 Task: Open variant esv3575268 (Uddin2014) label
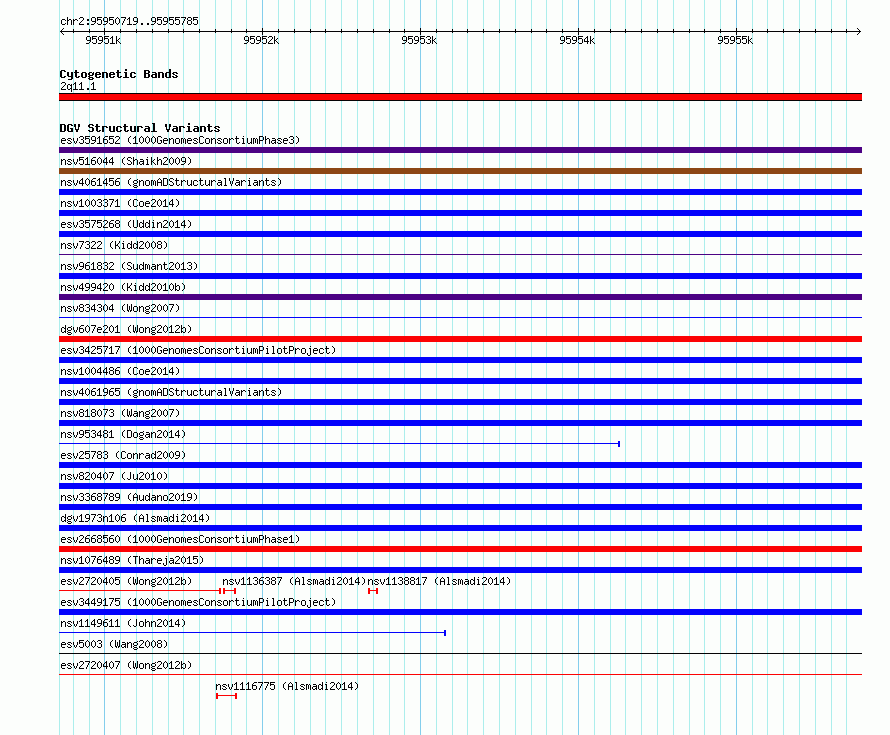click(126, 224)
